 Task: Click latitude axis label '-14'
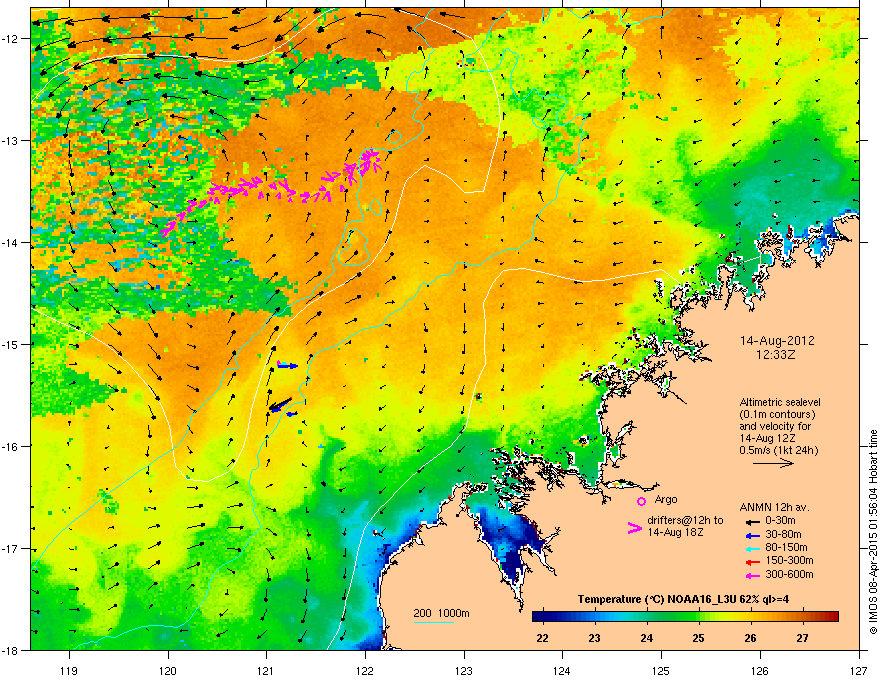(x=11, y=242)
